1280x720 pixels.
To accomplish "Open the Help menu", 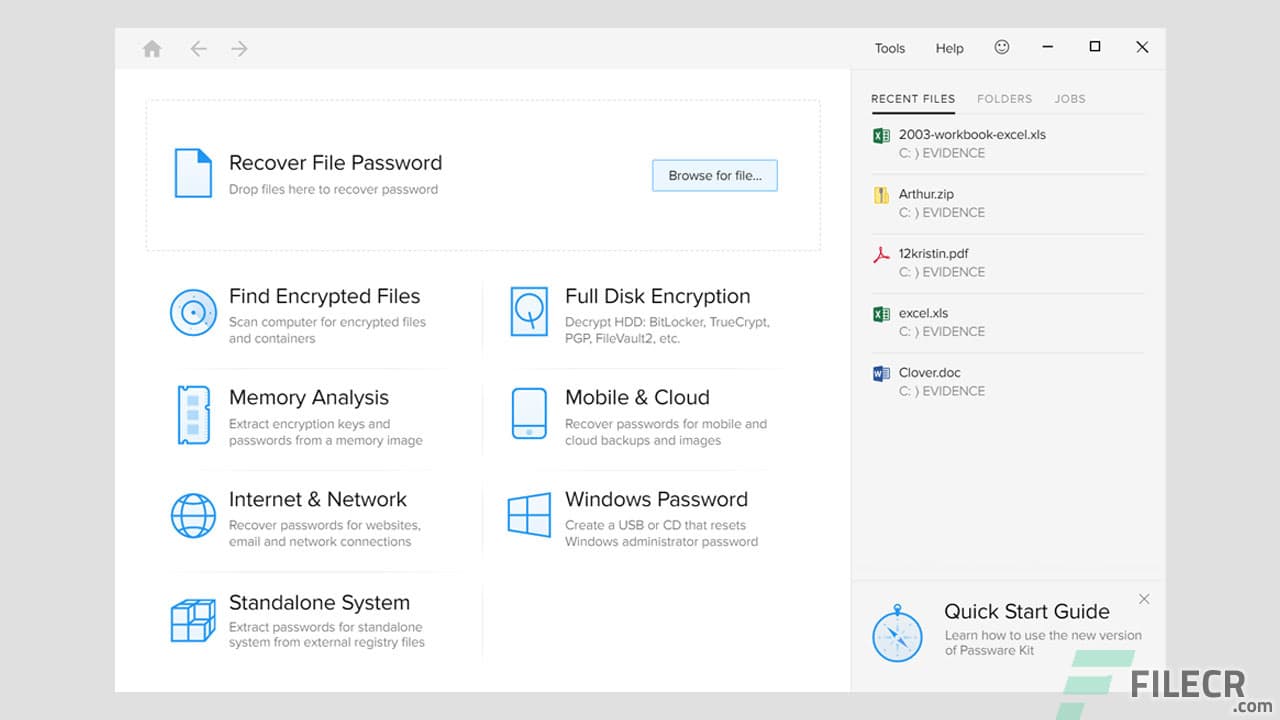I will click(x=949, y=47).
